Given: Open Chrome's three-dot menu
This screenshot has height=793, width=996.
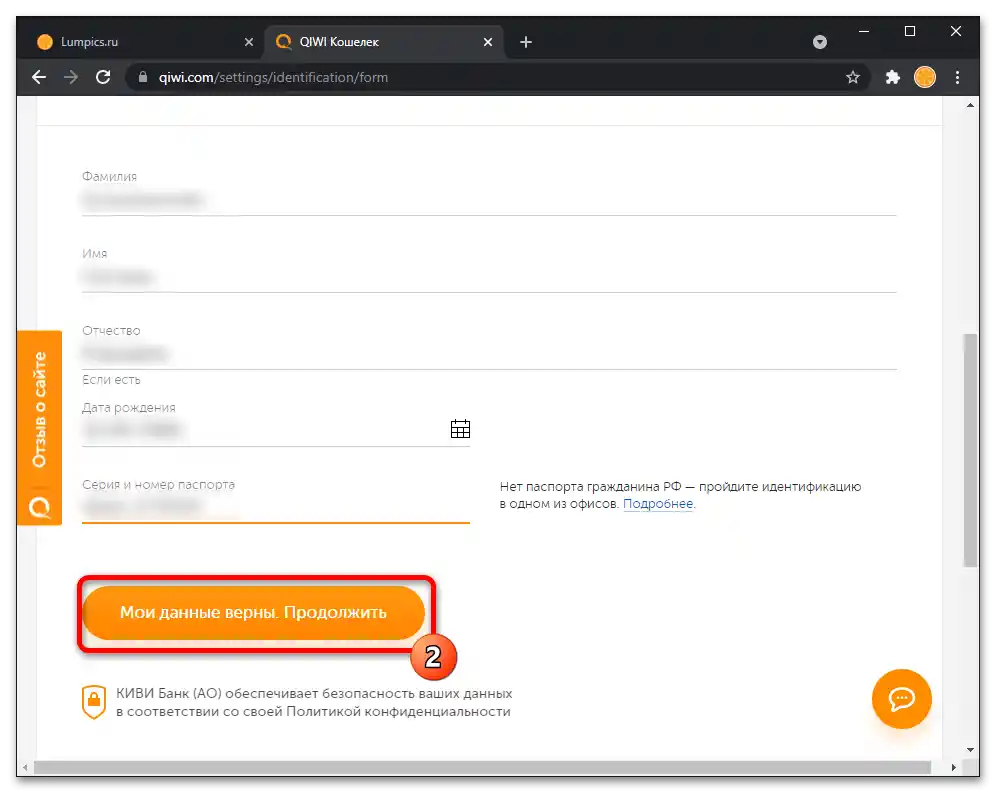Looking at the screenshot, I should point(957,78).
